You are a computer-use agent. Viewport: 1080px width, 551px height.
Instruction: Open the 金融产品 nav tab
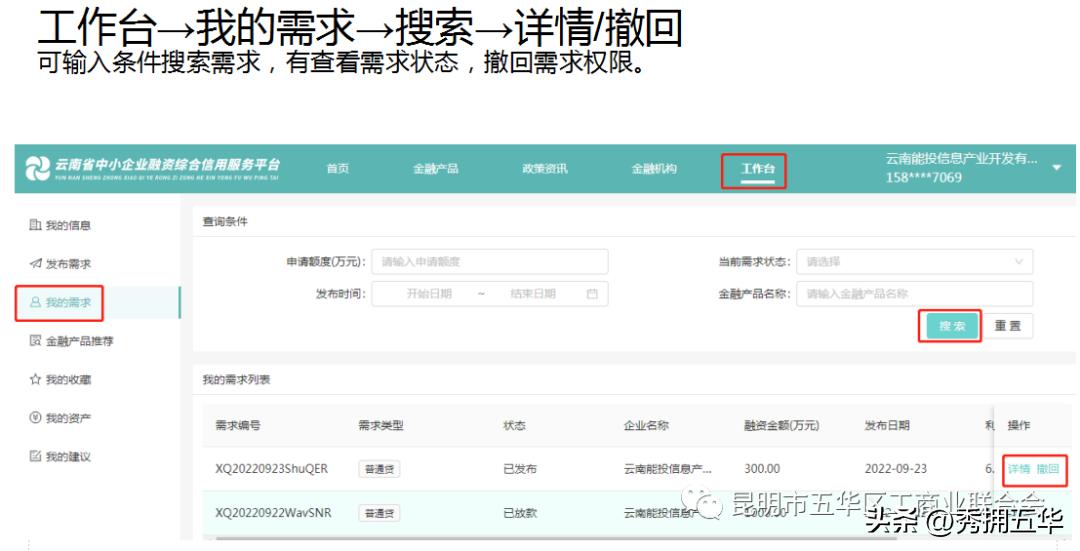tap(435, 169)
